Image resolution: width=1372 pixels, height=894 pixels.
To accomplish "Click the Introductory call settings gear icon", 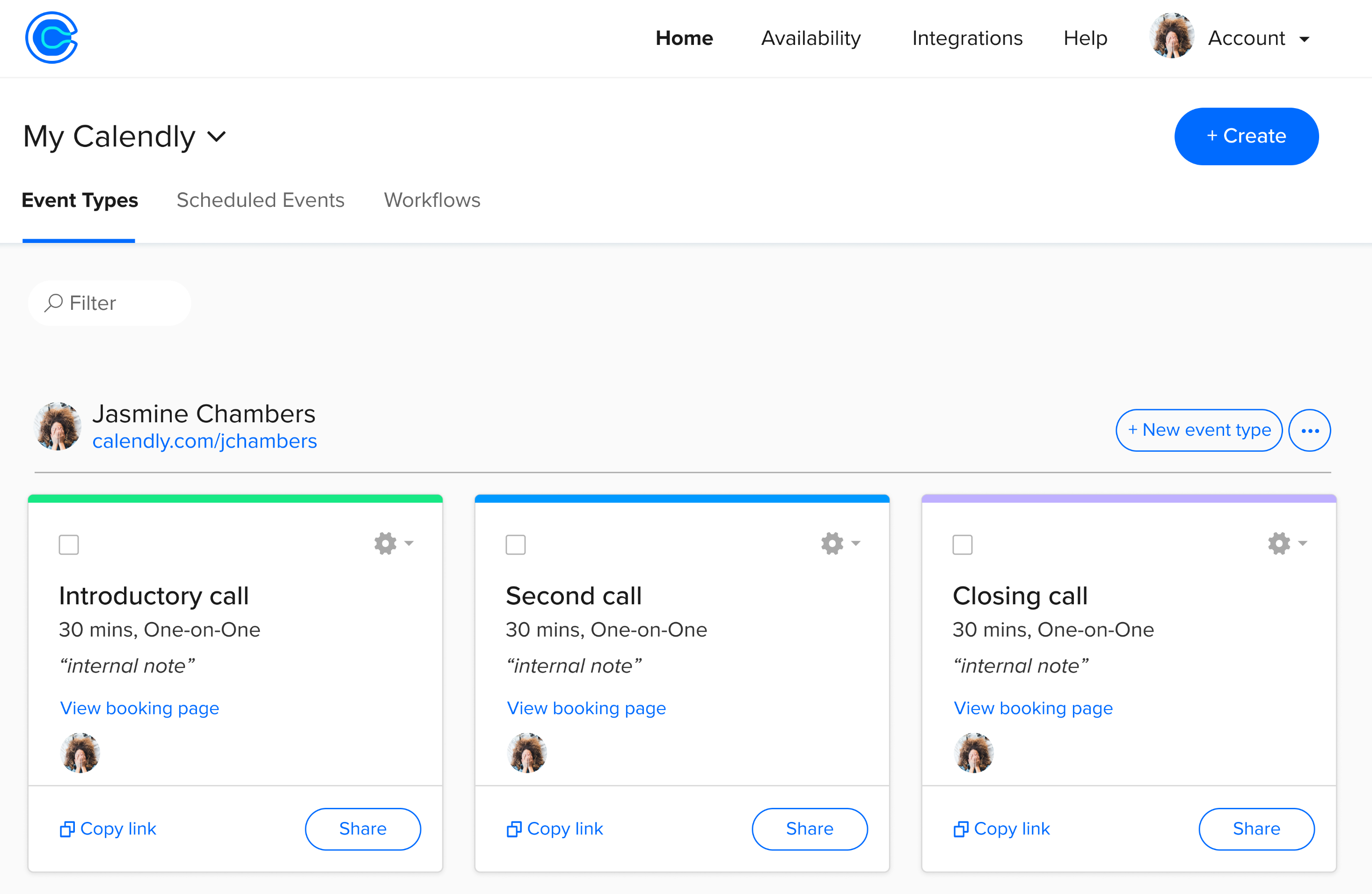I will click(x=389, y=543).
